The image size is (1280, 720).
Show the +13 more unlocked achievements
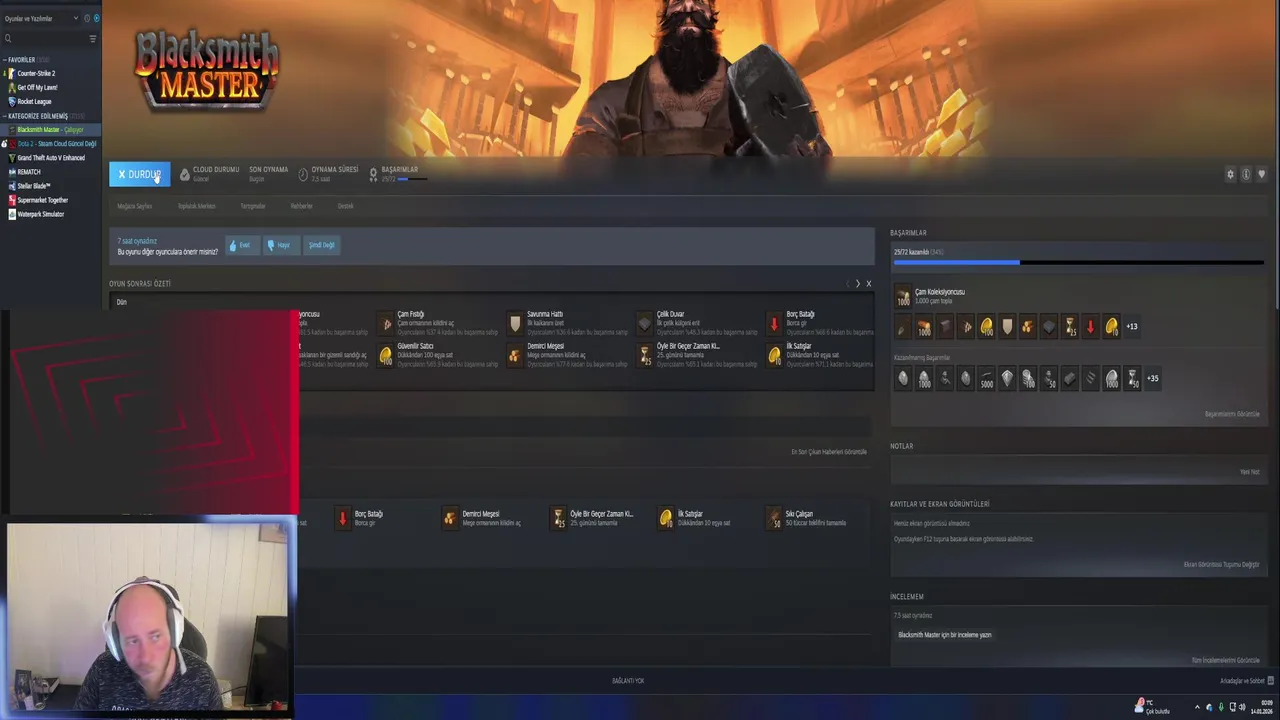1132,326
